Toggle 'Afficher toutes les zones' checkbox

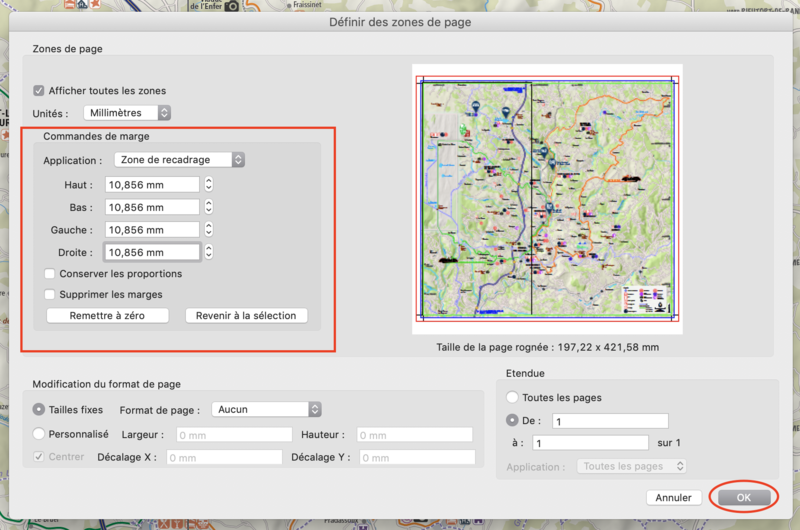coord(39,90)
